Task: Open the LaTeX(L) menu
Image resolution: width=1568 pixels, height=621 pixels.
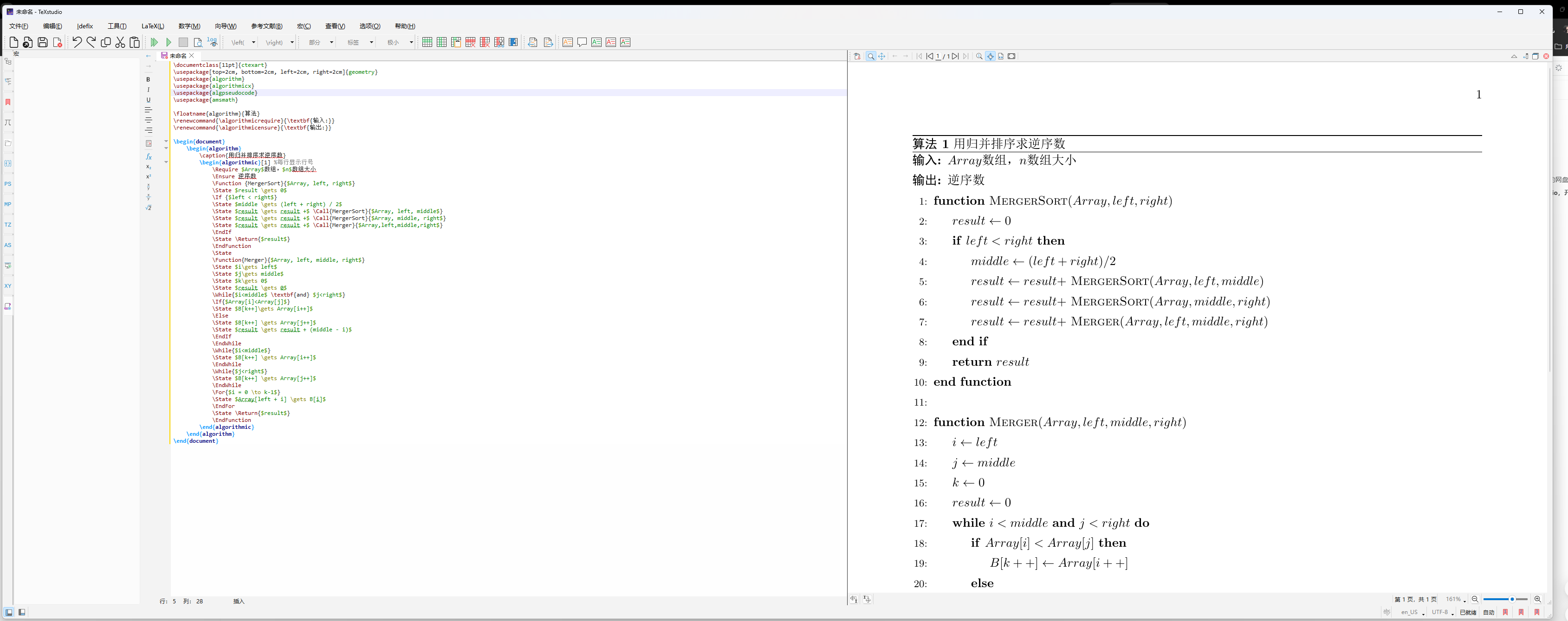Action: click(152, 26)
